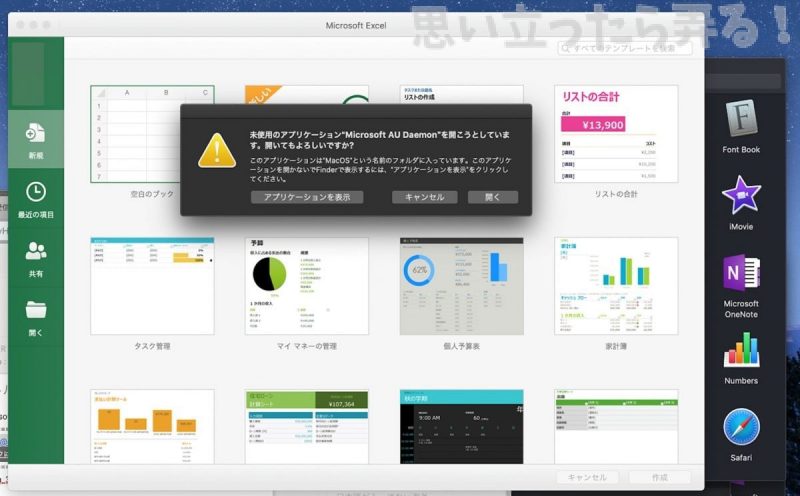Open the Safari compass icon
This screenshot has height=496, width=800.
click(x=741, y=427)
